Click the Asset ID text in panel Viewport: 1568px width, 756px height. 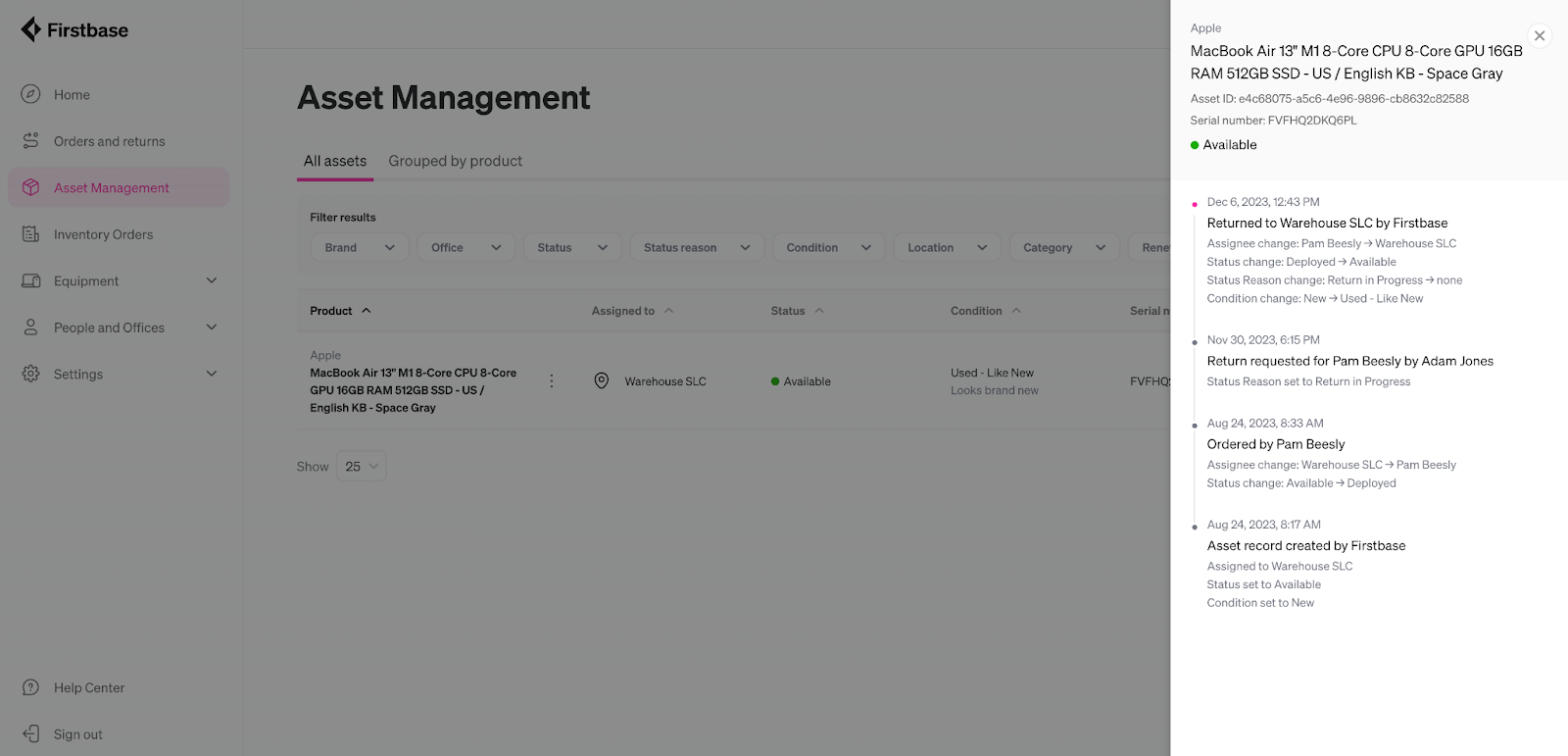point(1329,98)
